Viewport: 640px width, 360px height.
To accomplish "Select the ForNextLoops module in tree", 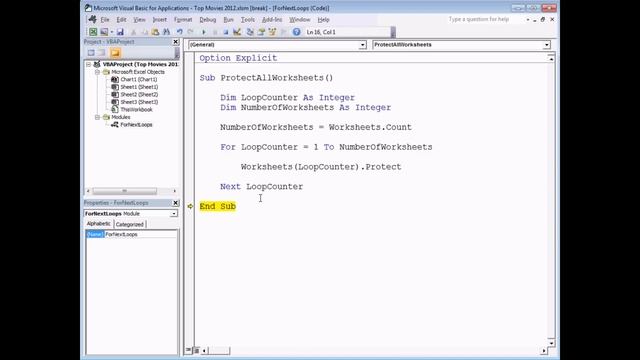I will (136, 124).
